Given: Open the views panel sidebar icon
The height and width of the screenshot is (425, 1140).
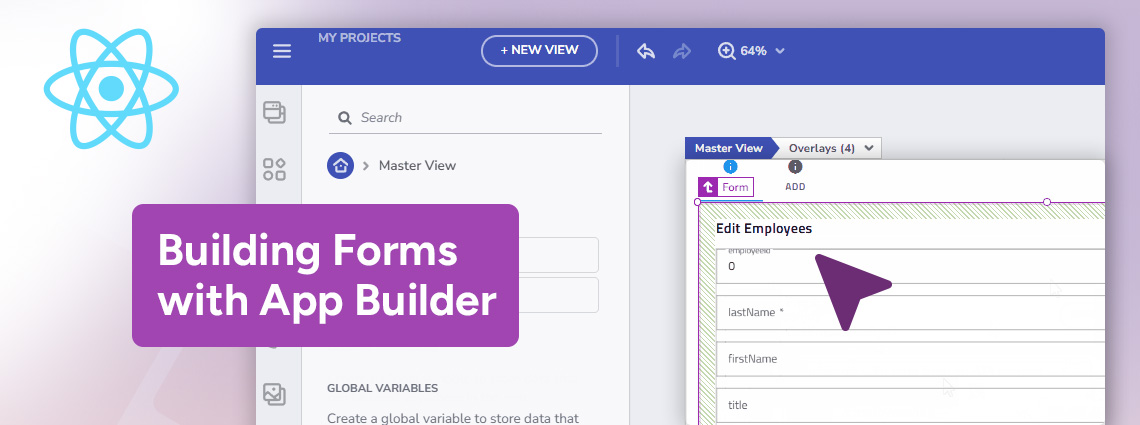Looking at the screenshot, I should click(x=274, y=112).
